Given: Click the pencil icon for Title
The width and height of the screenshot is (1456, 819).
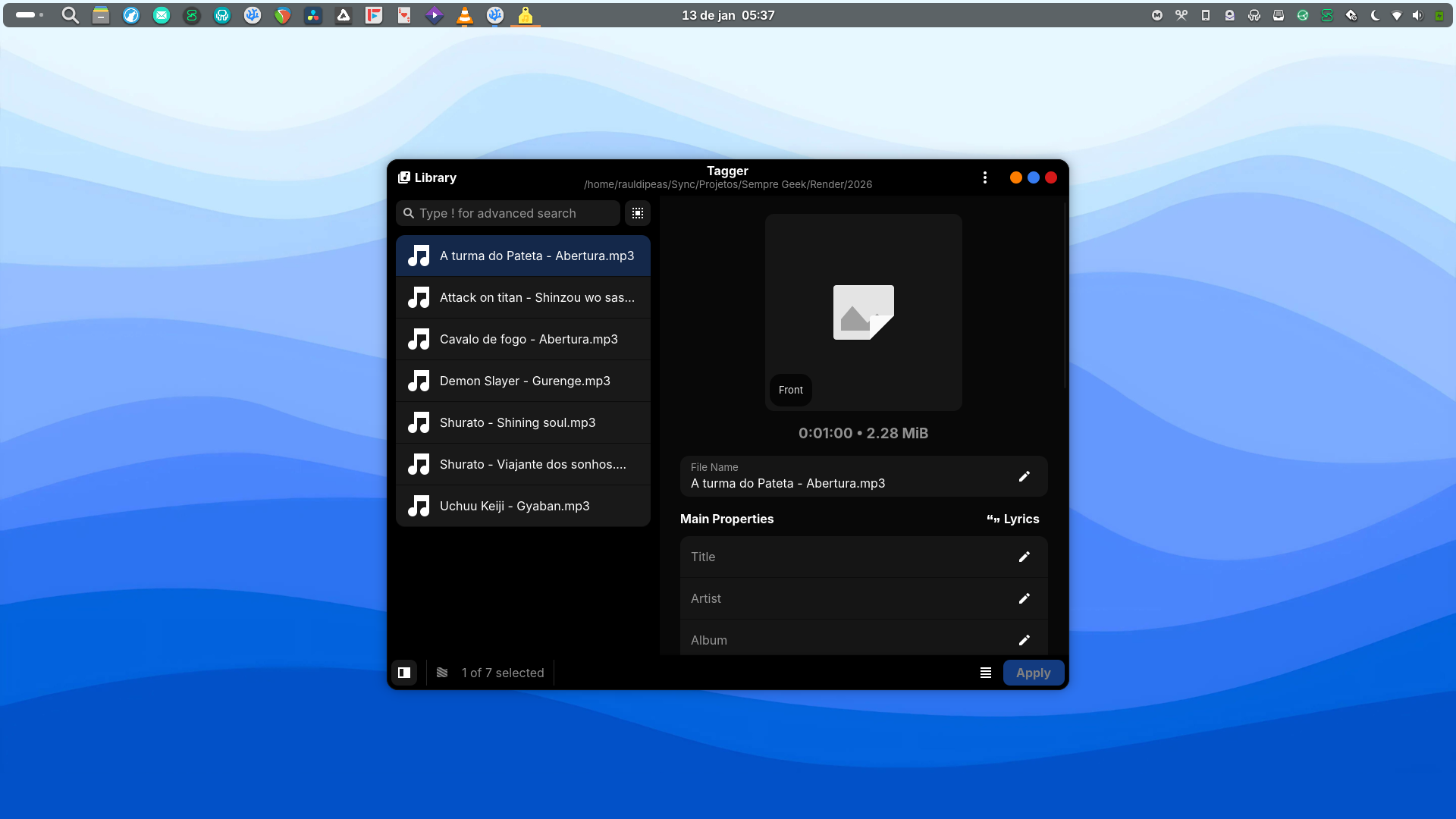Looking at the screenshot, I should point(1024,557).
